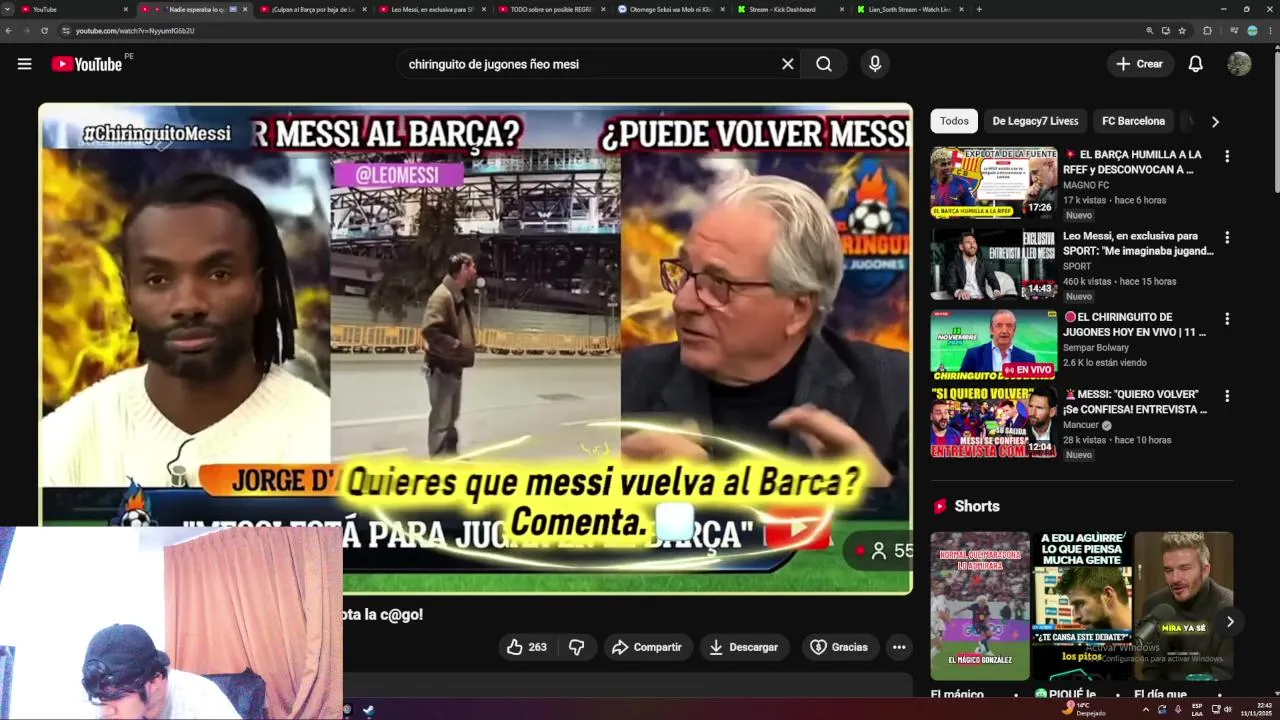Image resolution: width=1280 pixels, height=720 pixels.
Task: Switch to first YouTube browser tab
Action: [75, 9]
